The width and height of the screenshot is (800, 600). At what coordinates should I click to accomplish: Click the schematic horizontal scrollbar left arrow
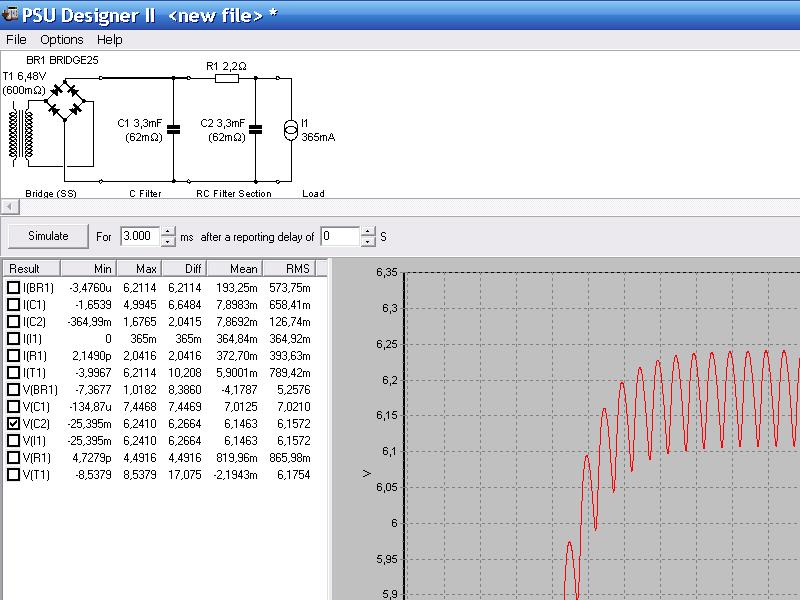tap(8, 206)
